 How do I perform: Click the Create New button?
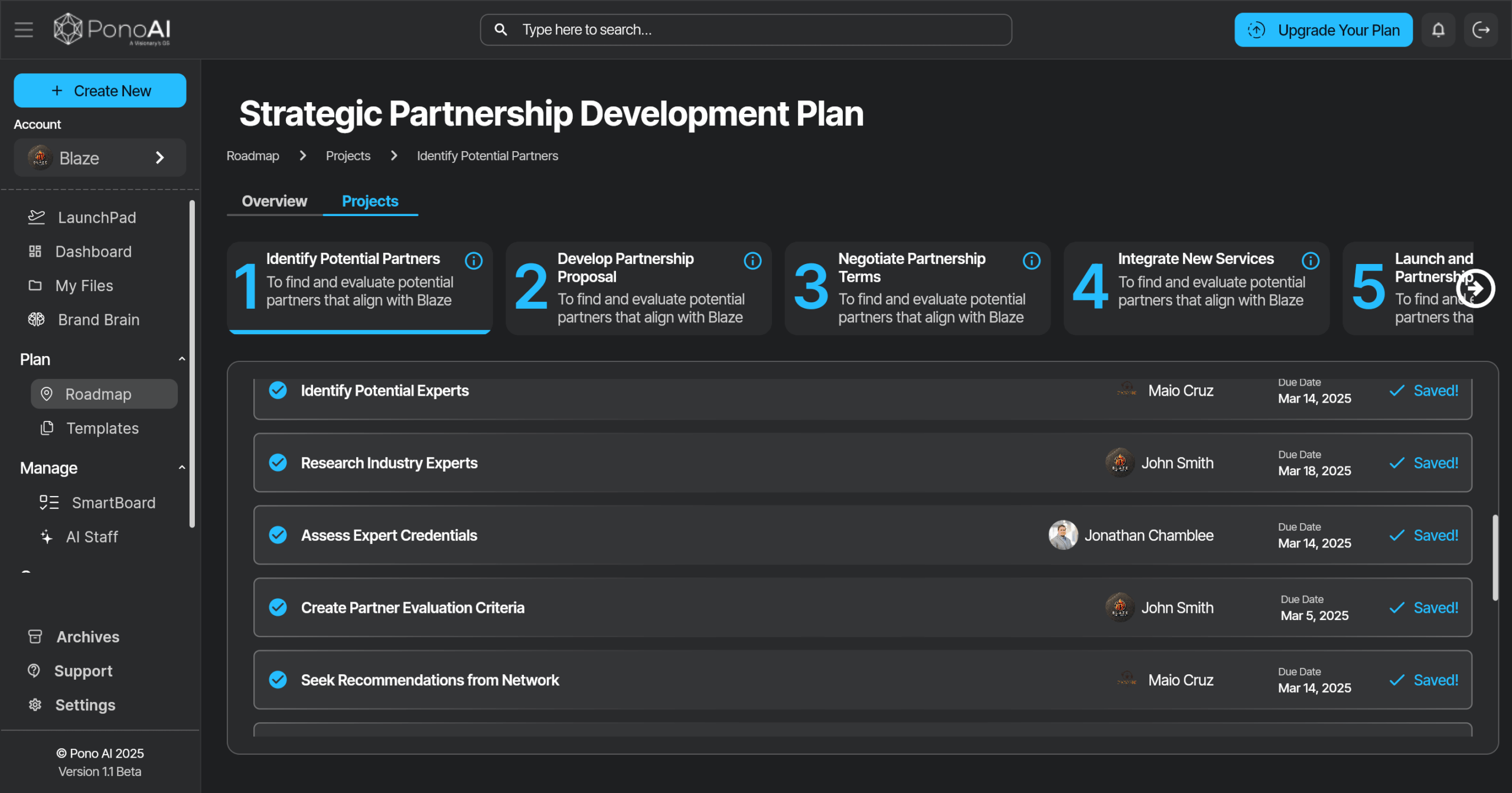click(x=100, y=90)
